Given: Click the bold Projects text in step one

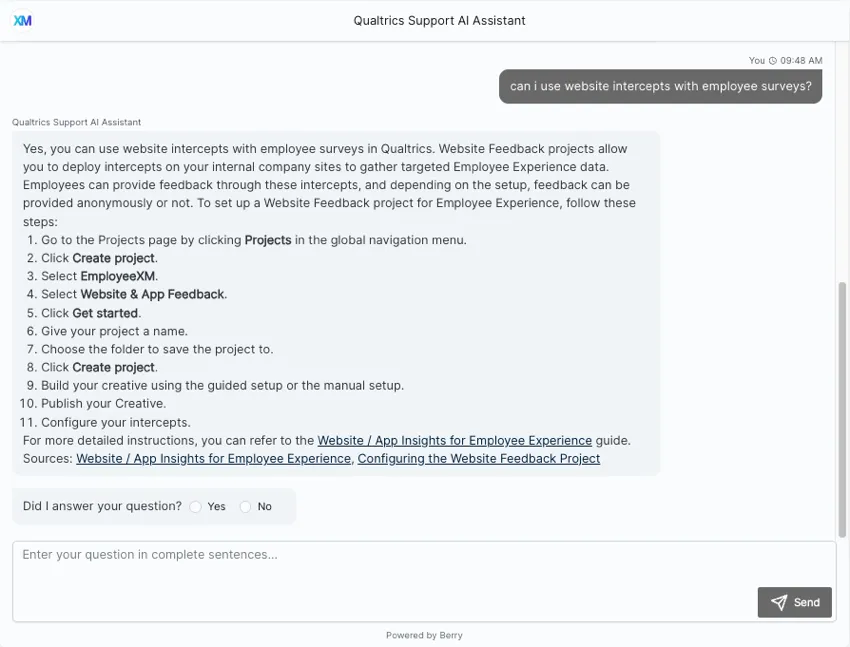Looking at the screenshot, I should coord(266,239).
